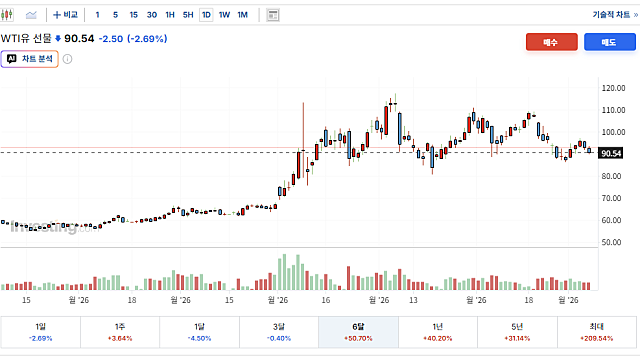Select the 15 minute interval
Screen dimensions: 640x360
pyautogui.click(x=133, y=15)
